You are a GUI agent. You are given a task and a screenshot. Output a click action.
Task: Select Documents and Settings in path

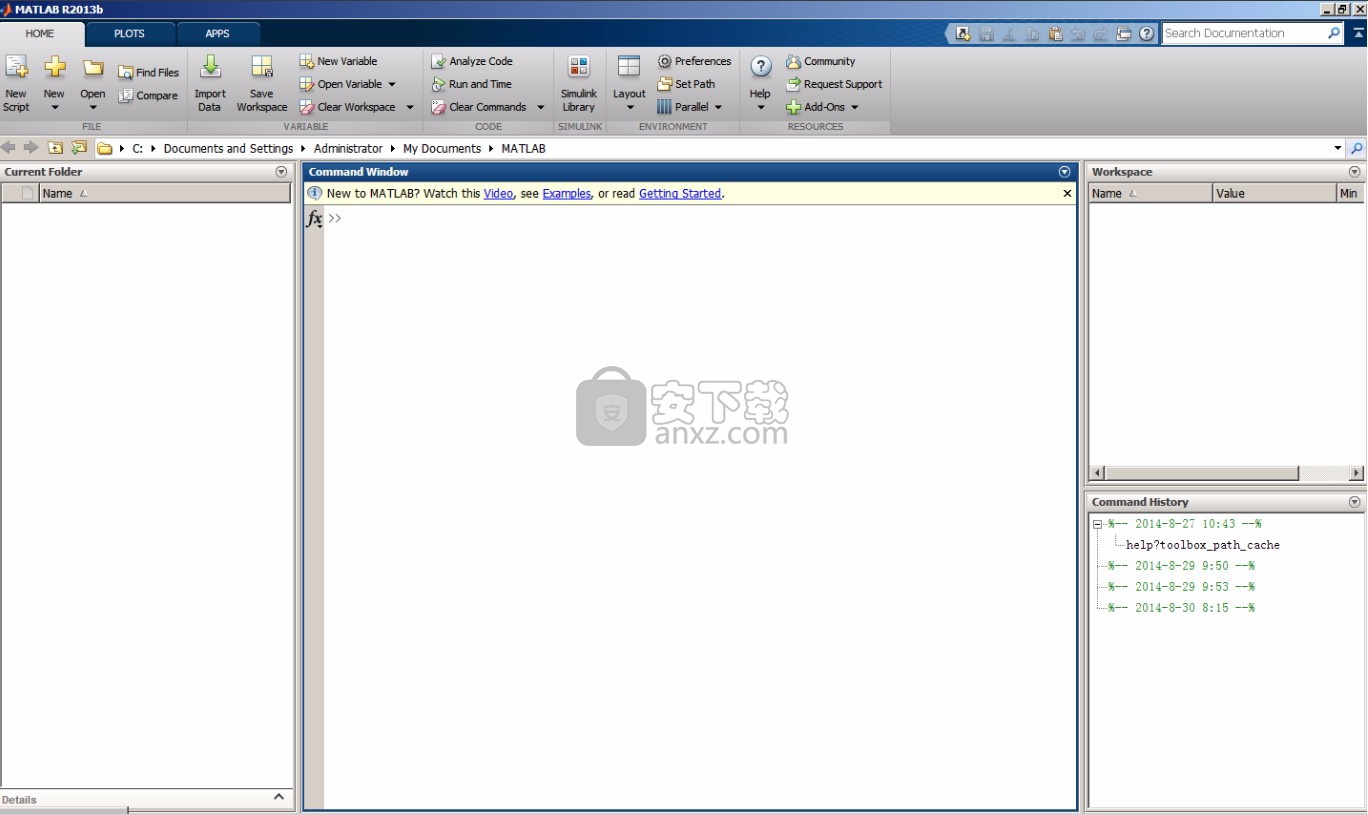(x=228, y=148)
